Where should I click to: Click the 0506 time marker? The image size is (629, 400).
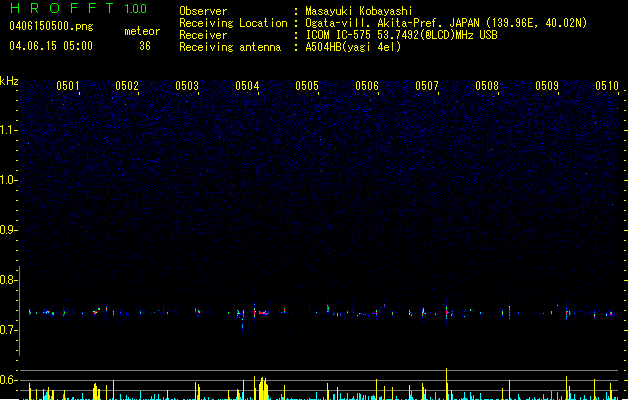(x=367, y=86)
